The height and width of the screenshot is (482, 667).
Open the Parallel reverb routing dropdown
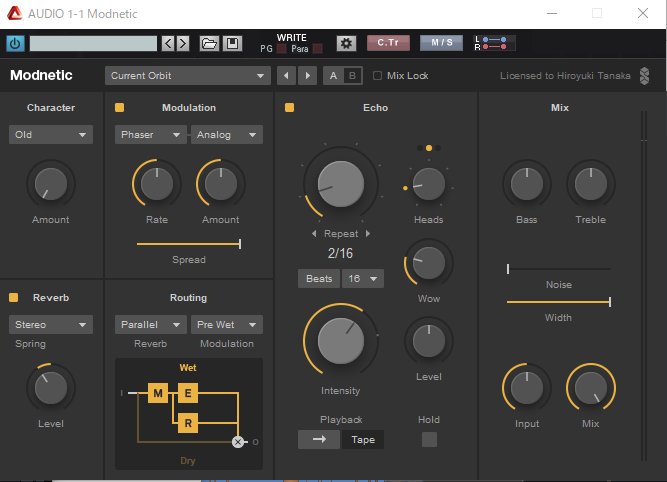tap(151, 325)
